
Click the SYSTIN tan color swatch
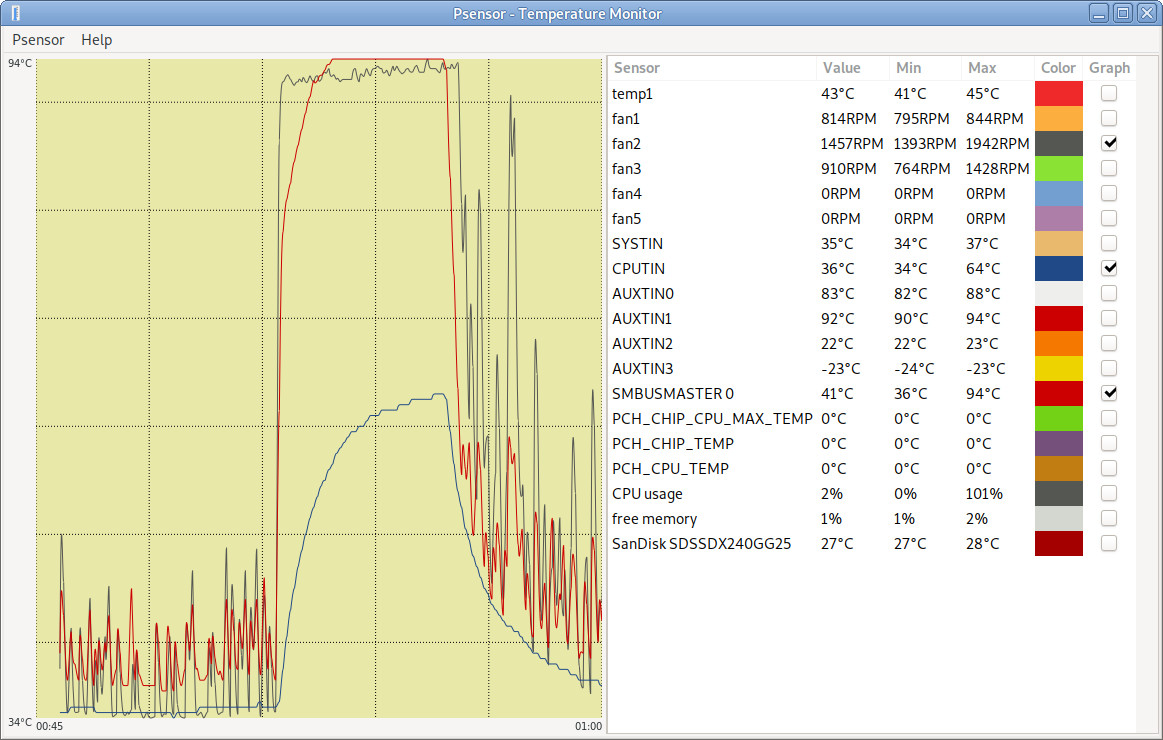[1058, 243]
